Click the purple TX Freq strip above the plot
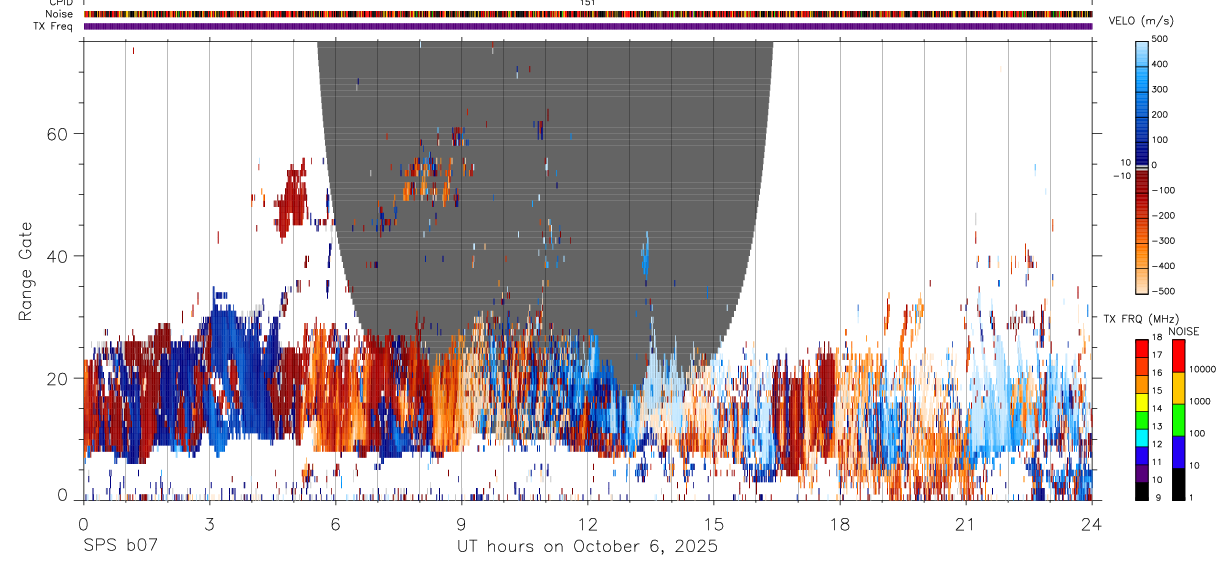Screen dimensions: 1228x567 point(587,26)
